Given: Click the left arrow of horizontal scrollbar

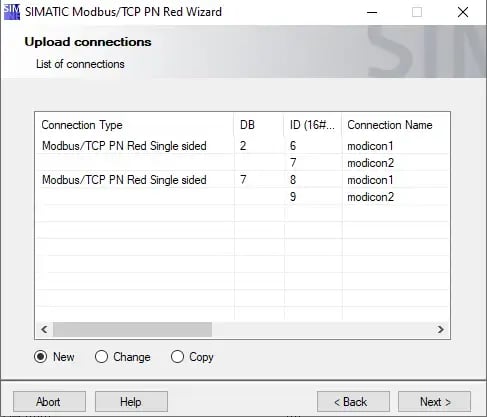Looking at the screenshot, I should tap(44, 329).
